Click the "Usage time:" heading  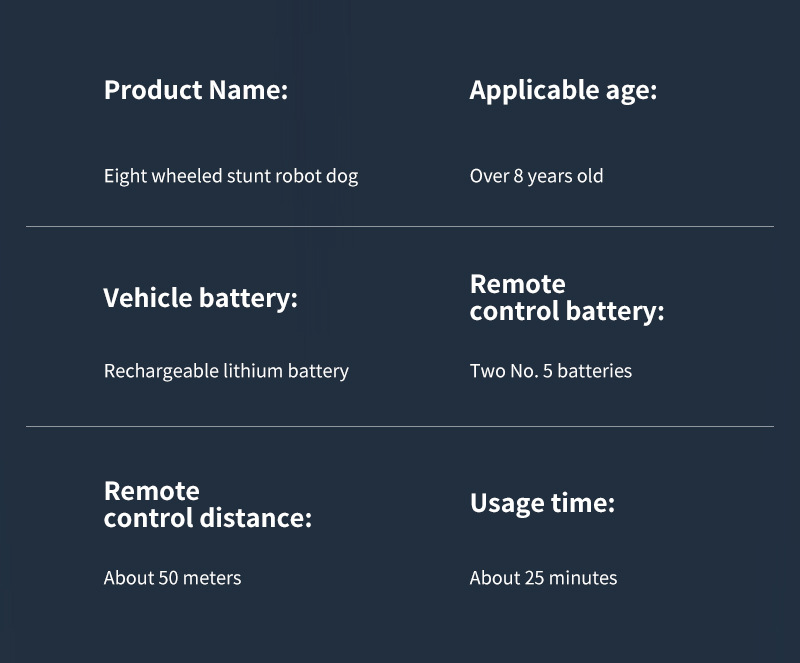pos(542,502)
